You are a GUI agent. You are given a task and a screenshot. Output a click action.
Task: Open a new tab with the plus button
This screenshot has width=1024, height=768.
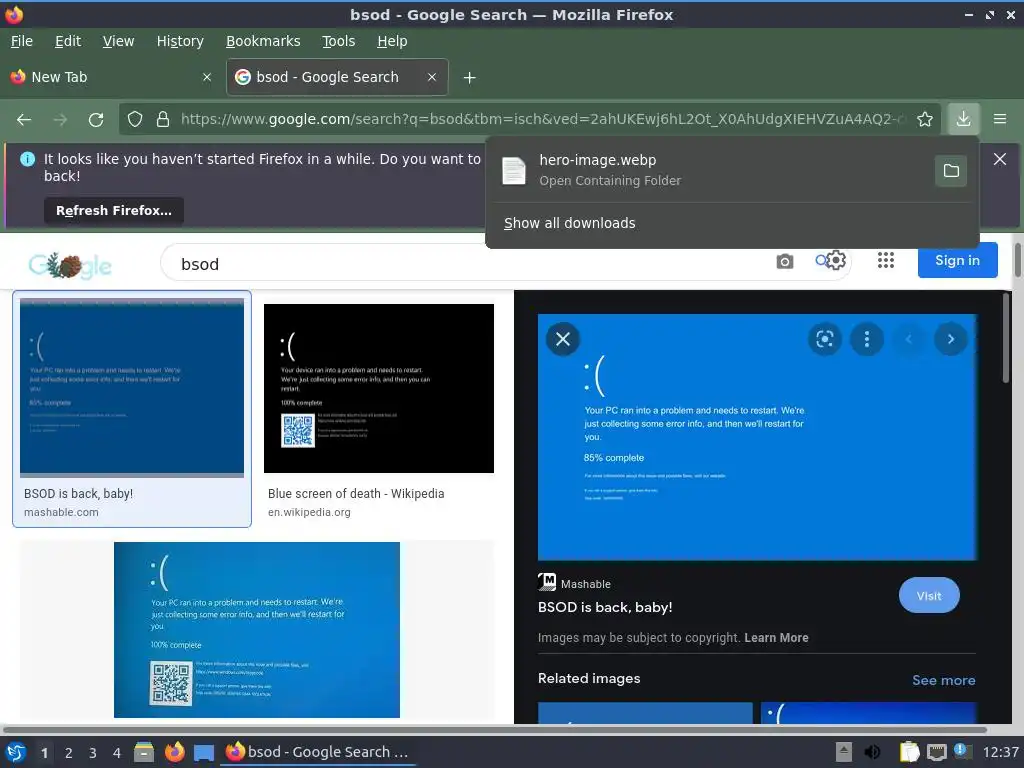[x=469, y=78]
